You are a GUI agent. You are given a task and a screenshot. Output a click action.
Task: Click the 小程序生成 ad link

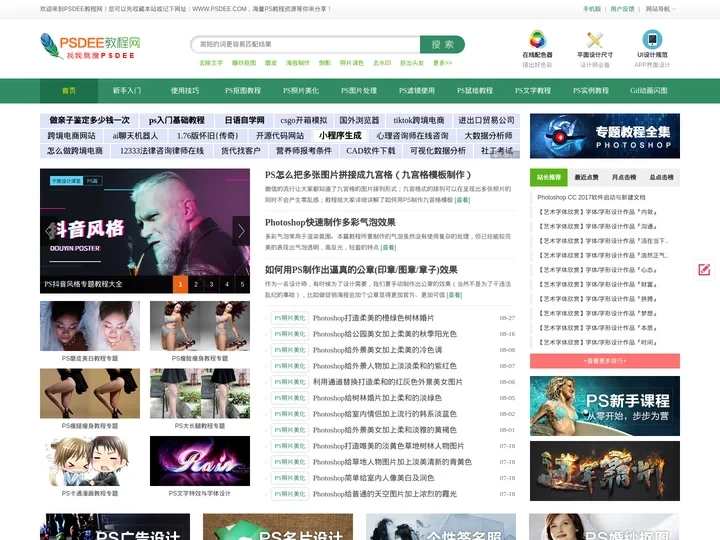(x=340, y=135)
